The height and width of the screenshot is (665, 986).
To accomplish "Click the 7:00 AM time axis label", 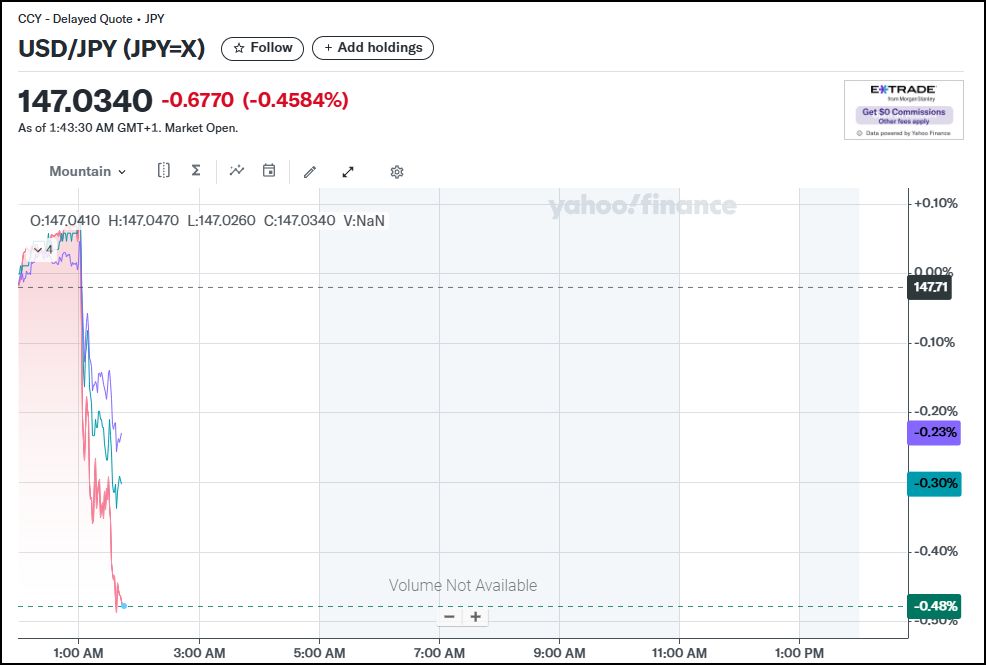I will (x=440, y=653).
